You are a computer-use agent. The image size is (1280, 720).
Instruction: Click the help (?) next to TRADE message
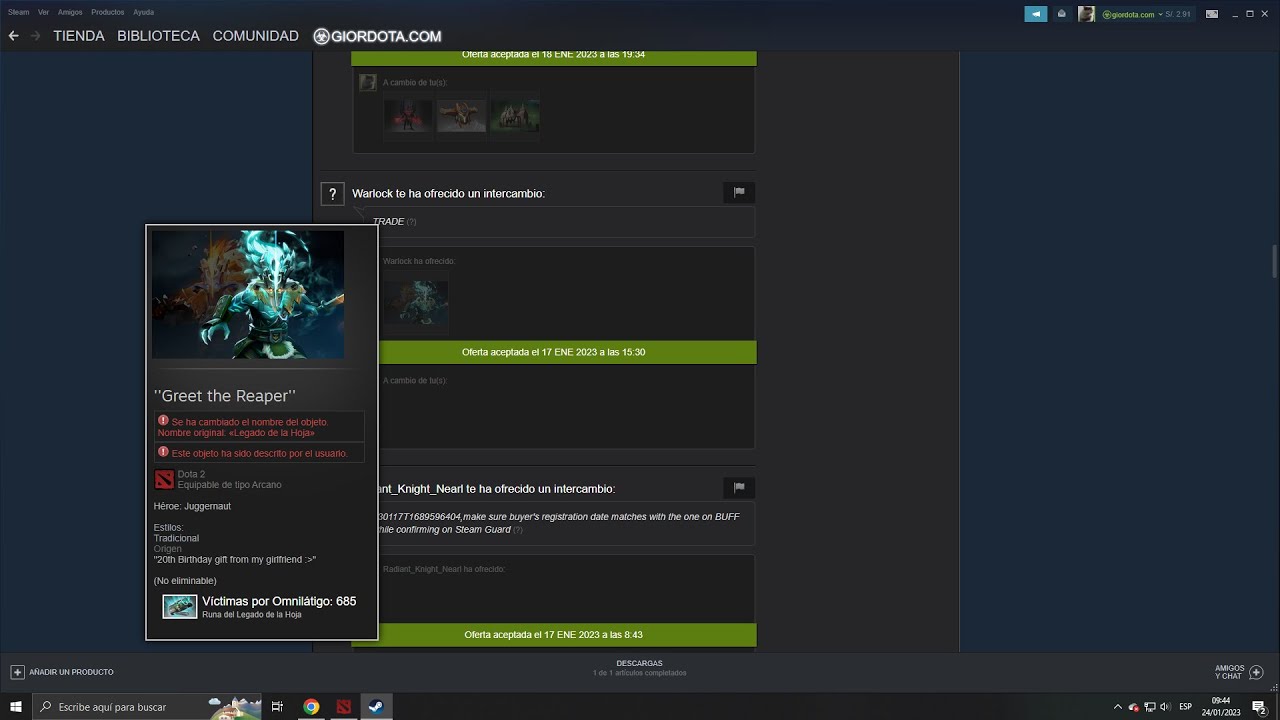point(411,222)
